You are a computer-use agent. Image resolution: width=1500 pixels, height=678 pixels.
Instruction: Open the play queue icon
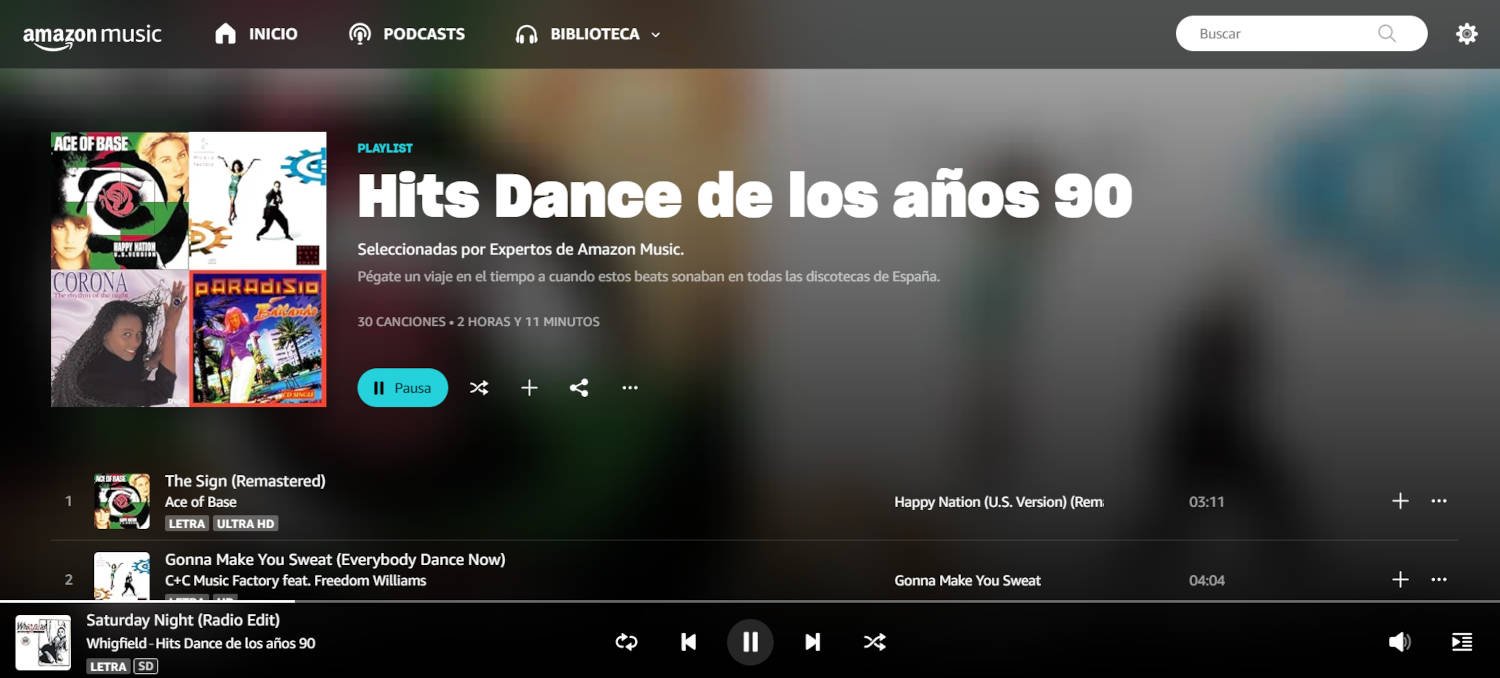(x=1462, y=642)
